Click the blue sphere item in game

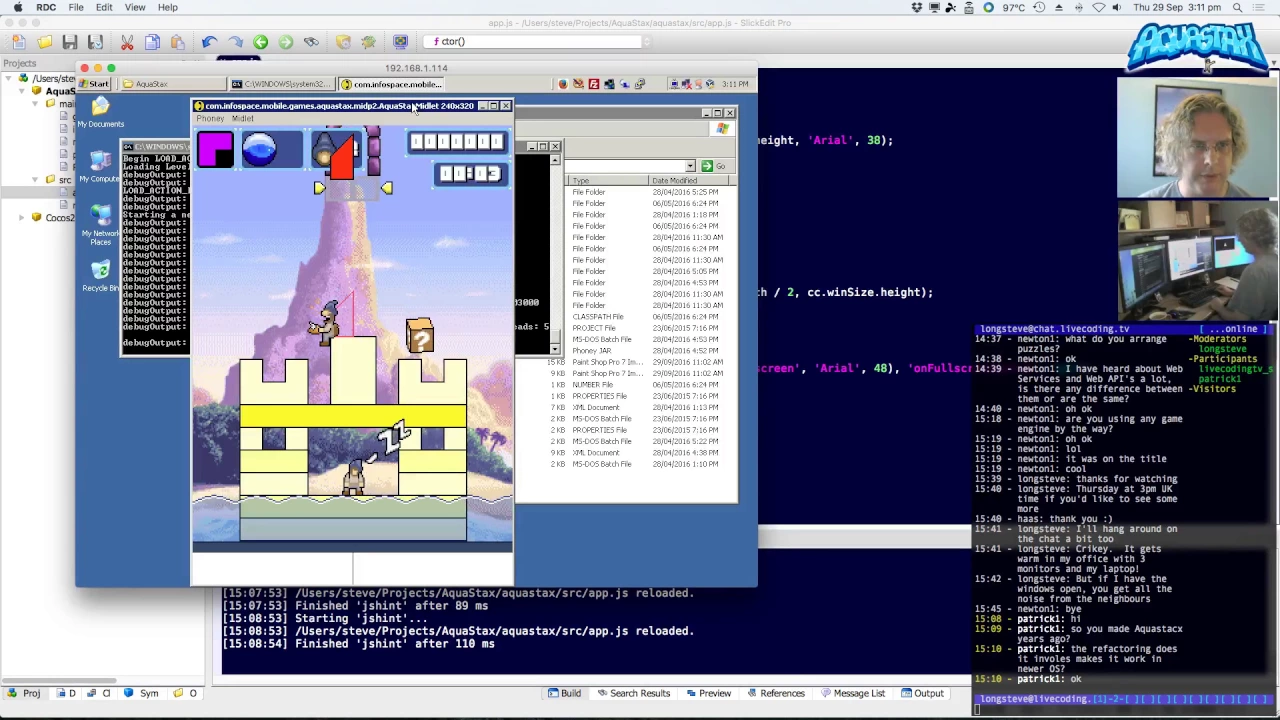(259, 150)
